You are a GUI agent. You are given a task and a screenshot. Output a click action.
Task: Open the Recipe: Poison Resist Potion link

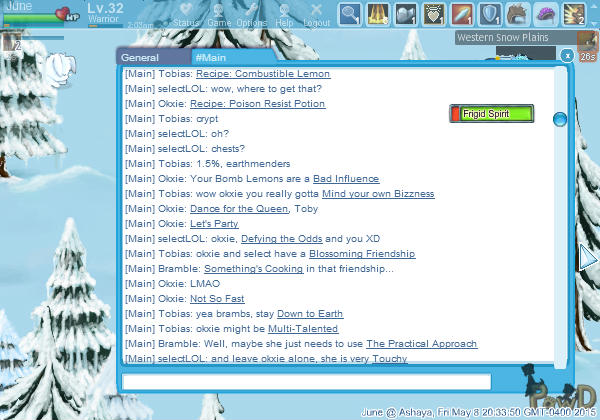258,104
